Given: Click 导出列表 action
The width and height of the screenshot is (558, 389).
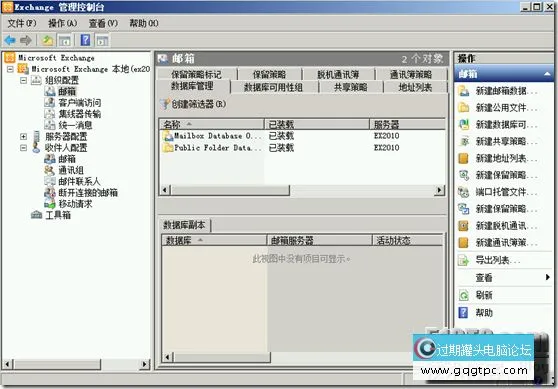Looking at the screenshot, I should pos(489,260).
